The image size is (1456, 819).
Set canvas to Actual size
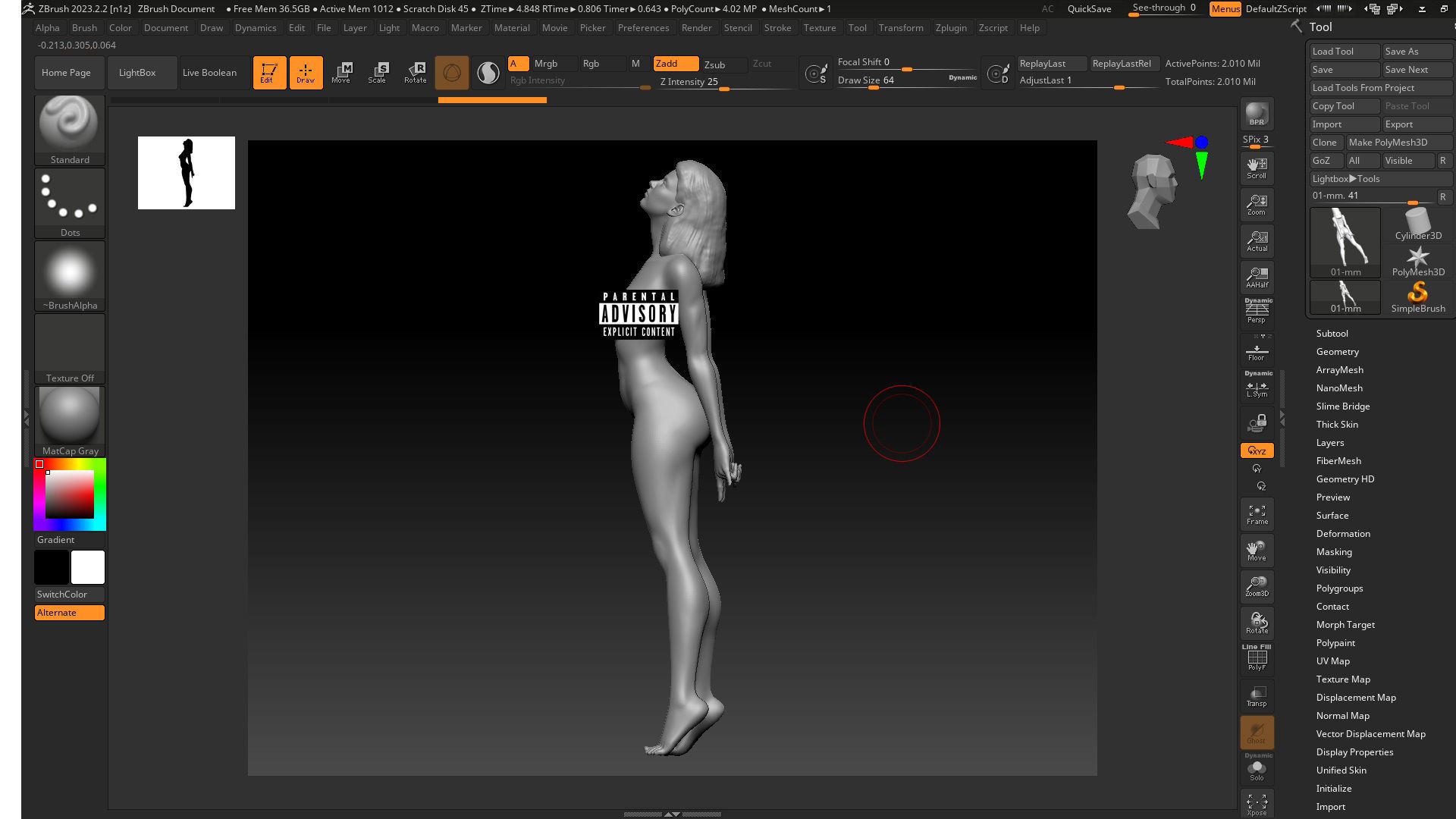point(1257,241)
